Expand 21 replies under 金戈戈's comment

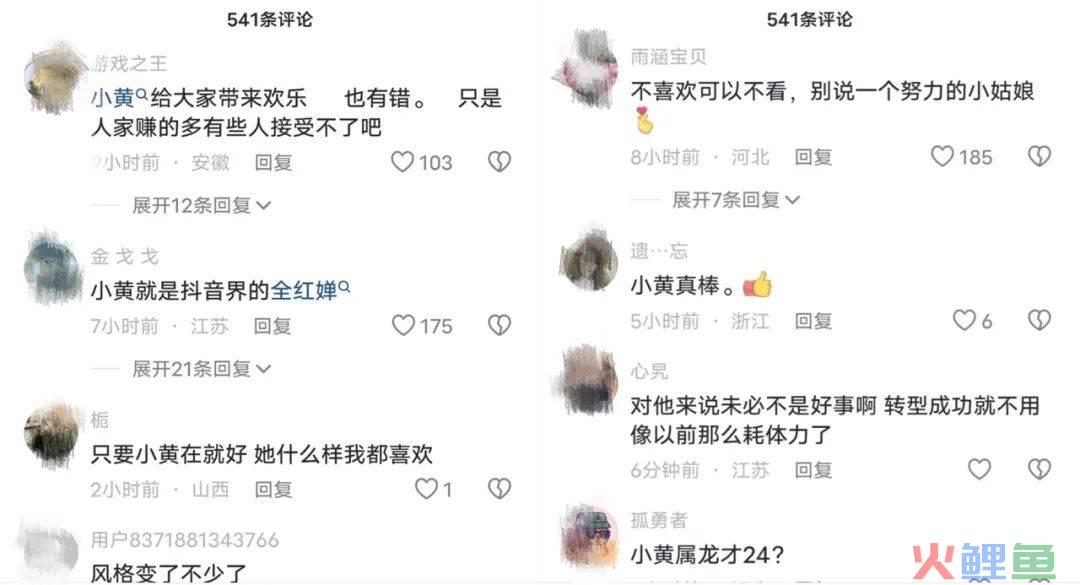(x=201, y=369)
